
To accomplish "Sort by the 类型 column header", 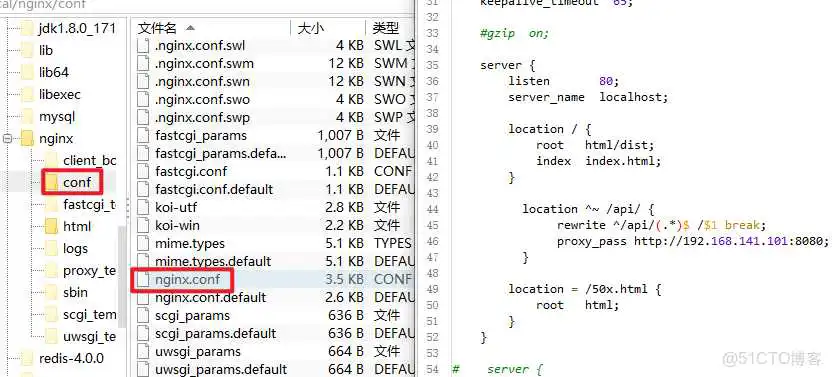I will [x=390, y=28].
